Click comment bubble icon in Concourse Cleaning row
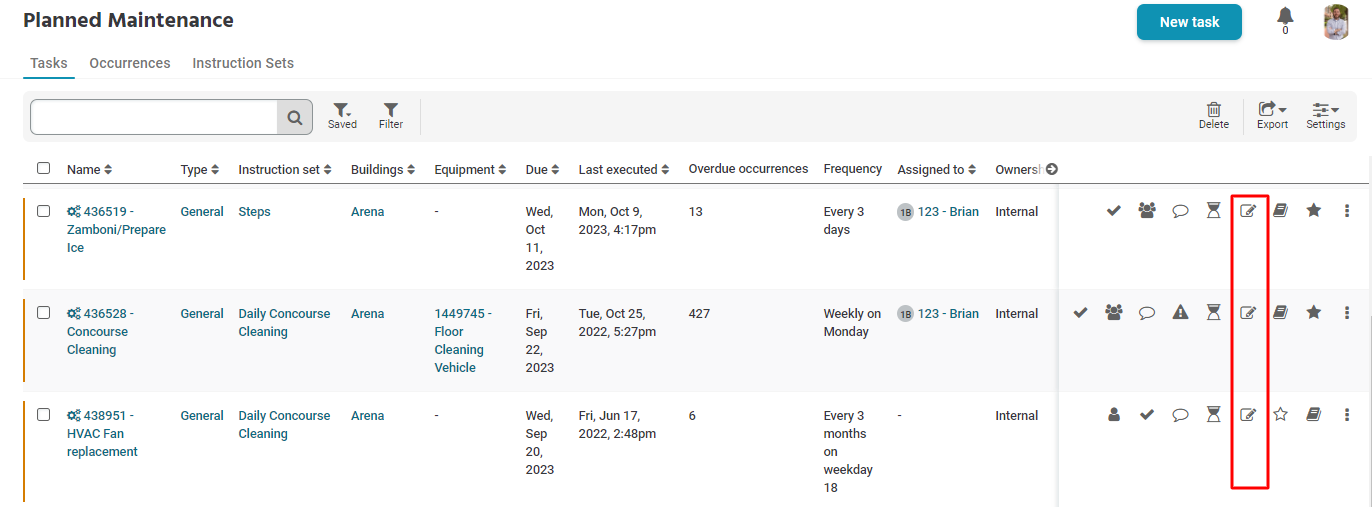Image resolution: width=1372 pixels, height=507 pixels. click(1147, 313)
